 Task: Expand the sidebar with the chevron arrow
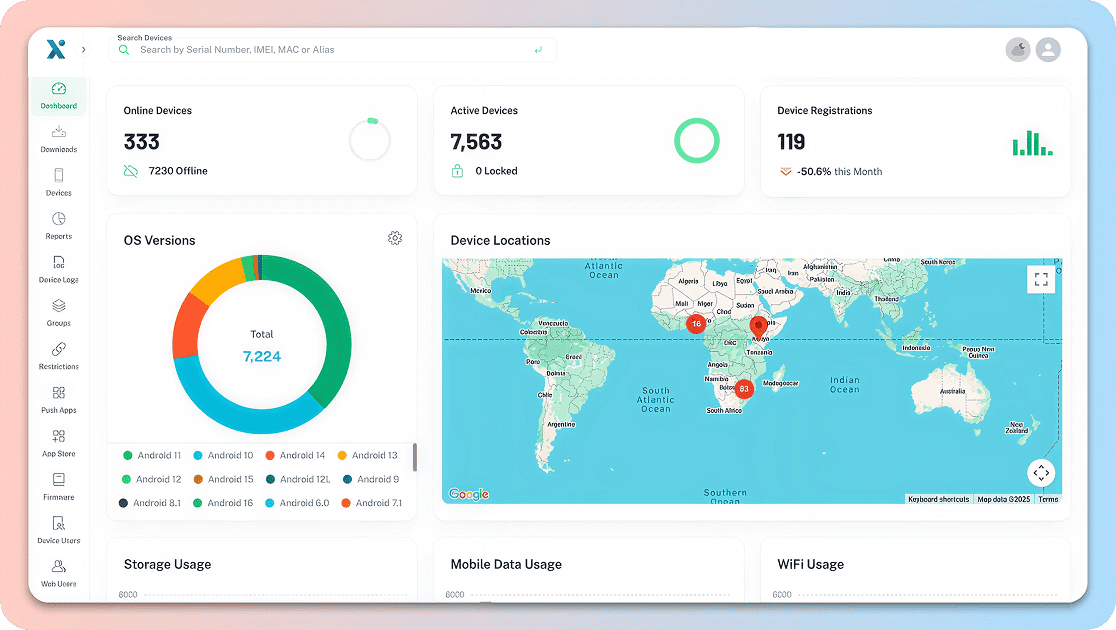(83, 49)
